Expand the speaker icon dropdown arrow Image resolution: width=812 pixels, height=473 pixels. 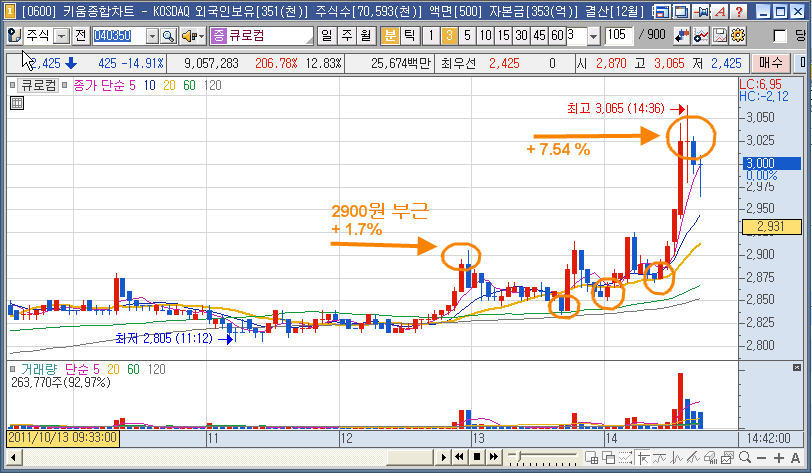tap(201, 36)
